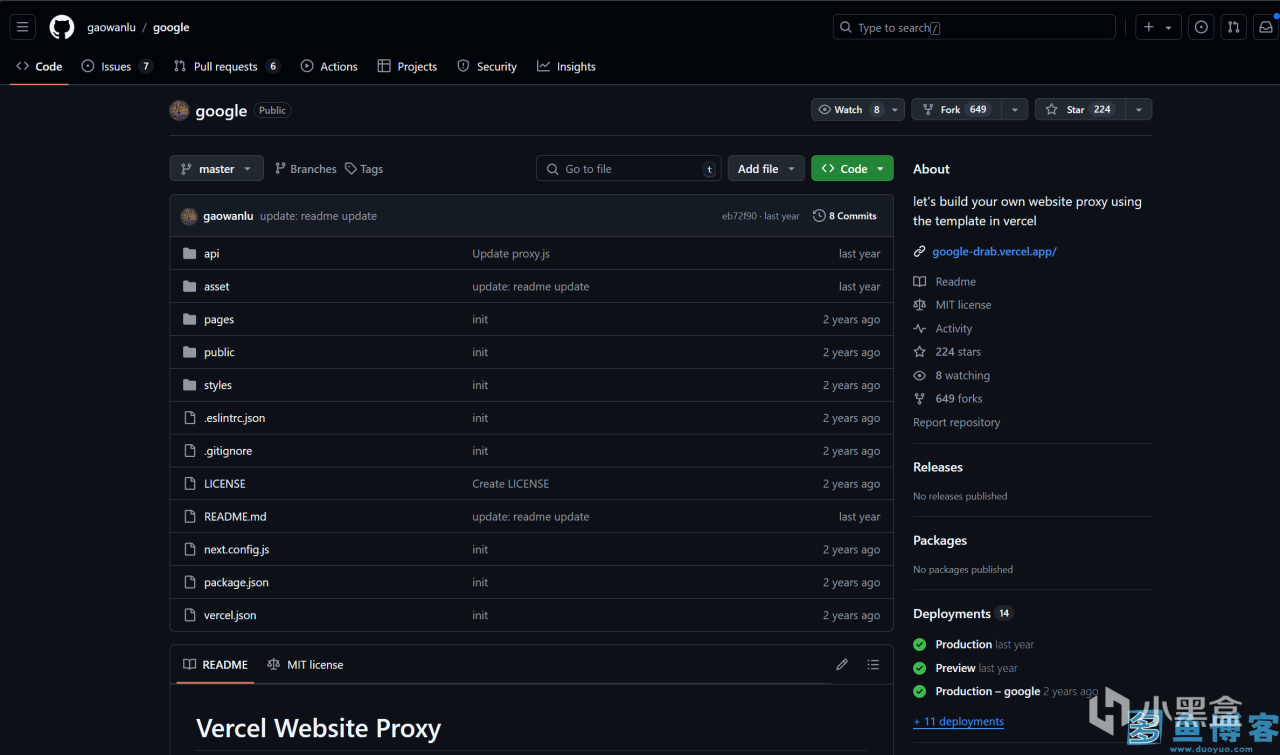View the 8 Commits history
1280x755 pixels.
coord(845,216)
